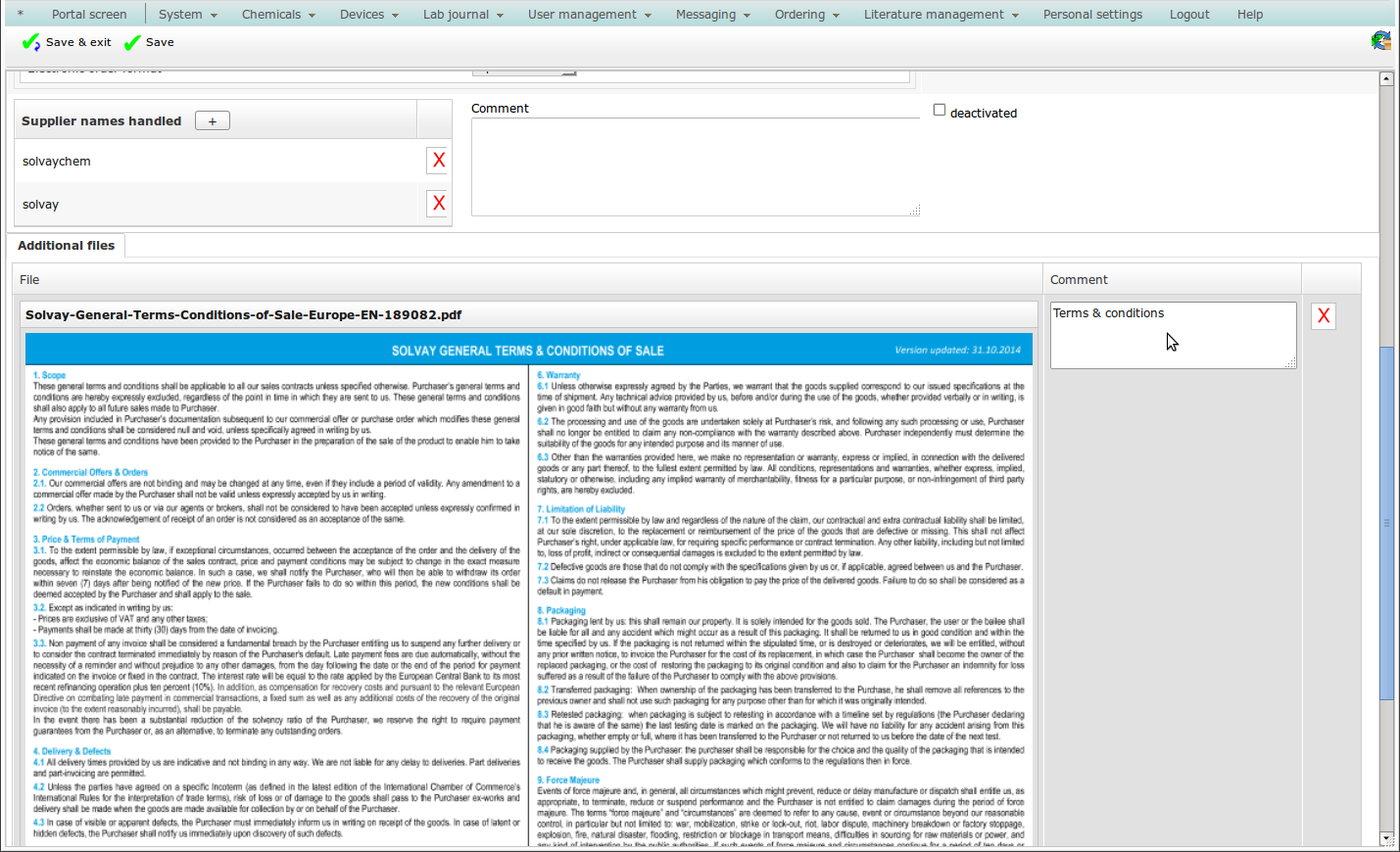
Task: Open the System dropdown menu
Action: point(187,15)
